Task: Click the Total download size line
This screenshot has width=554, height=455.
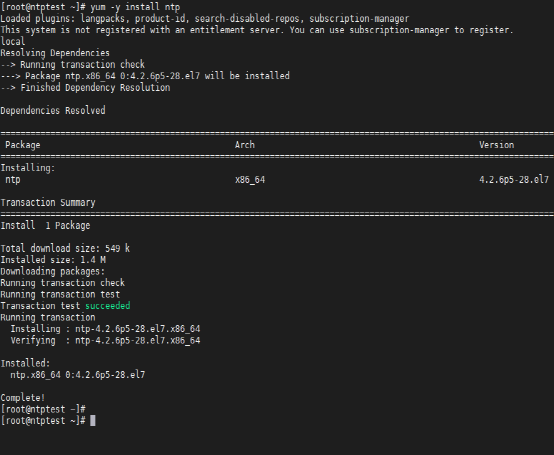Action: coord(65,248)
